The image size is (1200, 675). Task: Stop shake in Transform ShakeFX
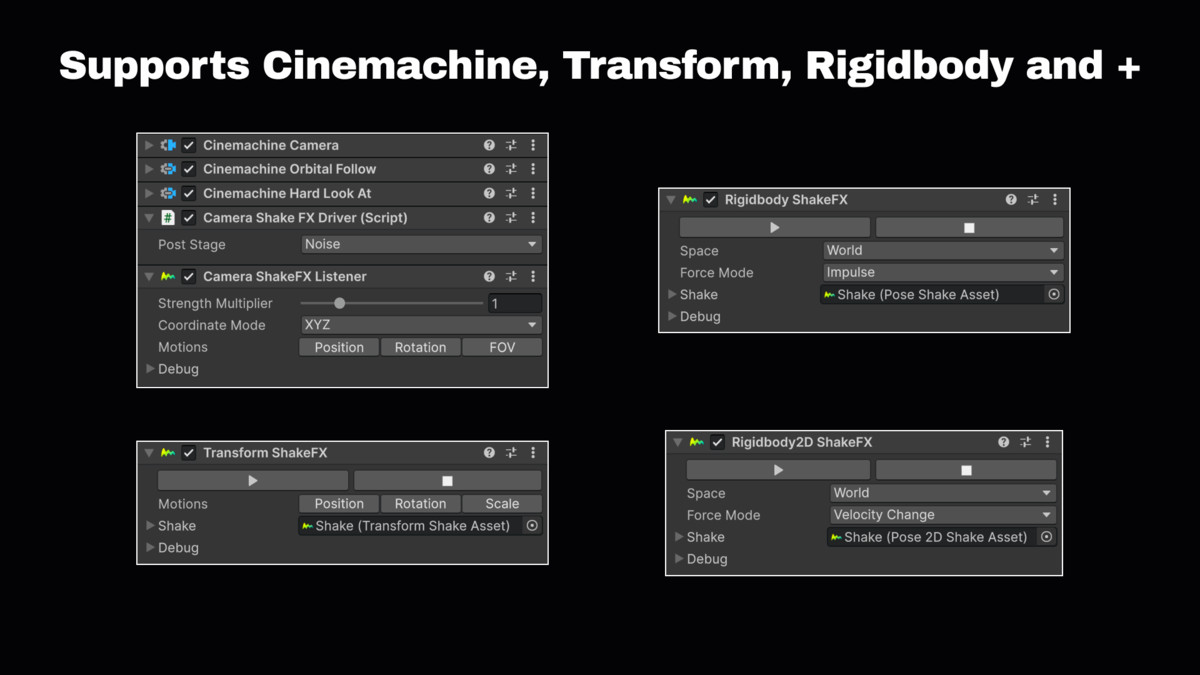pos(448,481)
